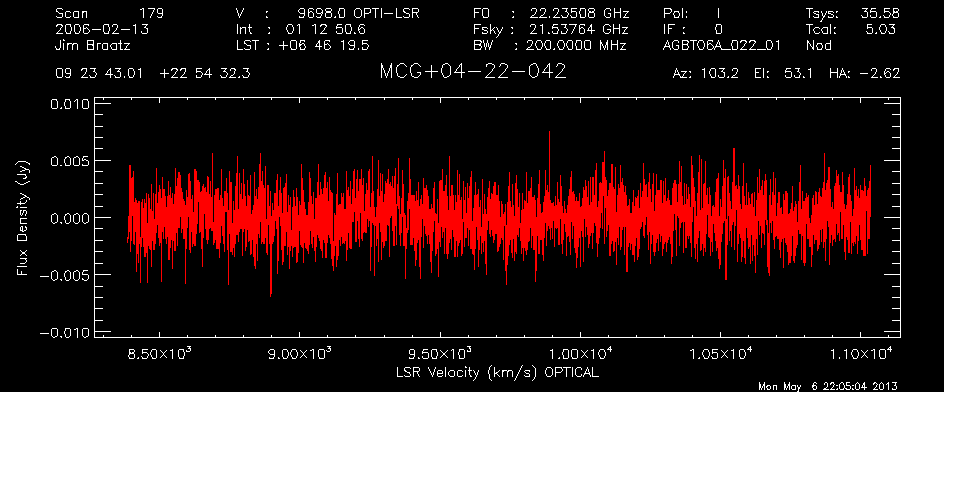Select the F0 frequency 22.23508 GHz
962x490 pixels.
point(579,13)
